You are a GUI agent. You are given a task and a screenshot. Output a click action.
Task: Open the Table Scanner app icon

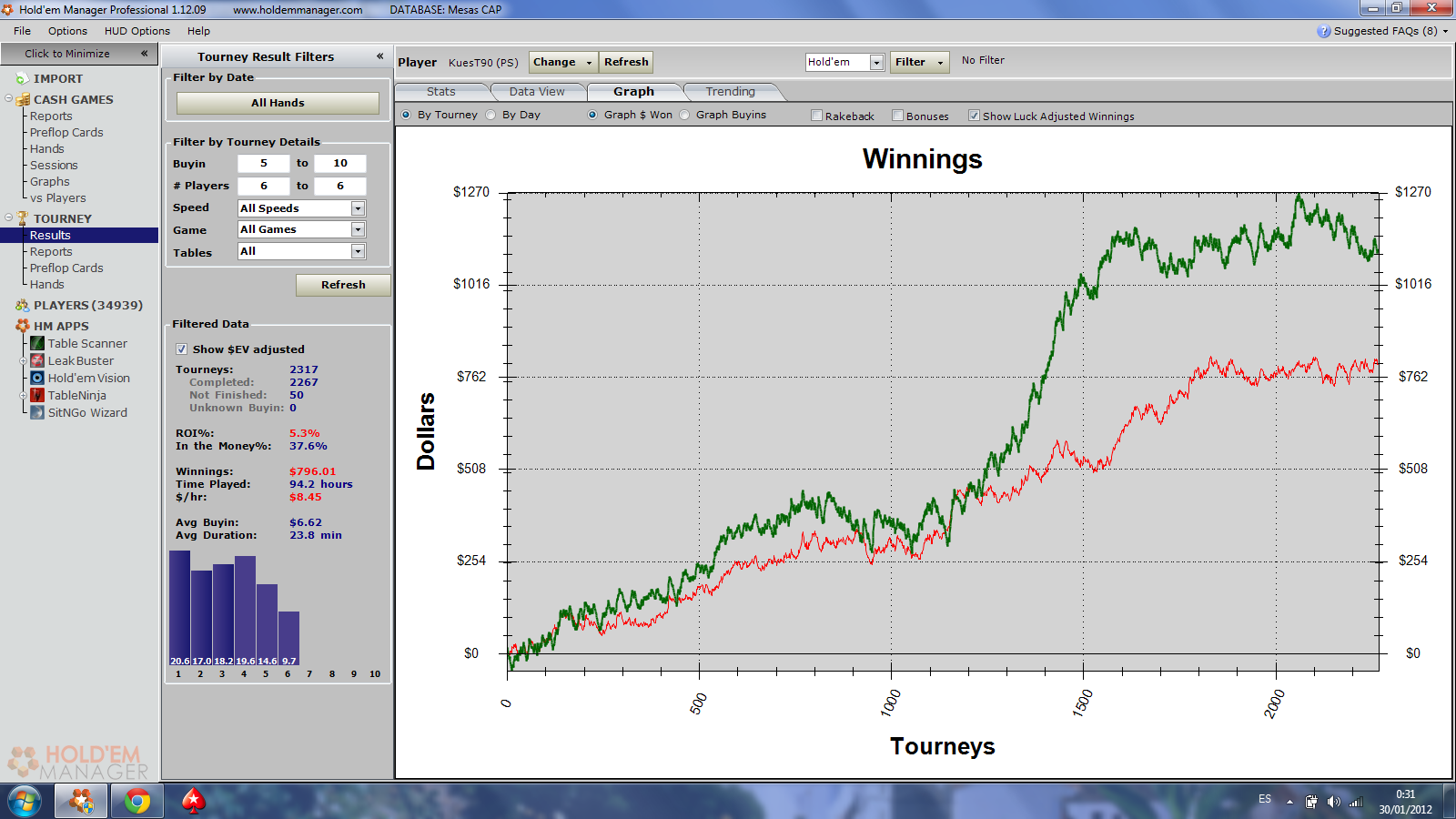37,343
